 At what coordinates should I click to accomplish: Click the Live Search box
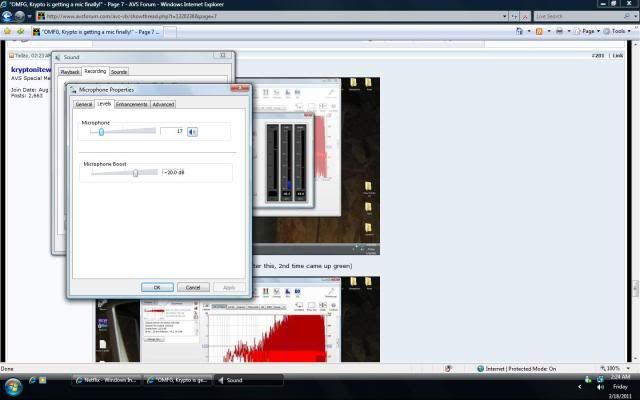coord(579,16)
